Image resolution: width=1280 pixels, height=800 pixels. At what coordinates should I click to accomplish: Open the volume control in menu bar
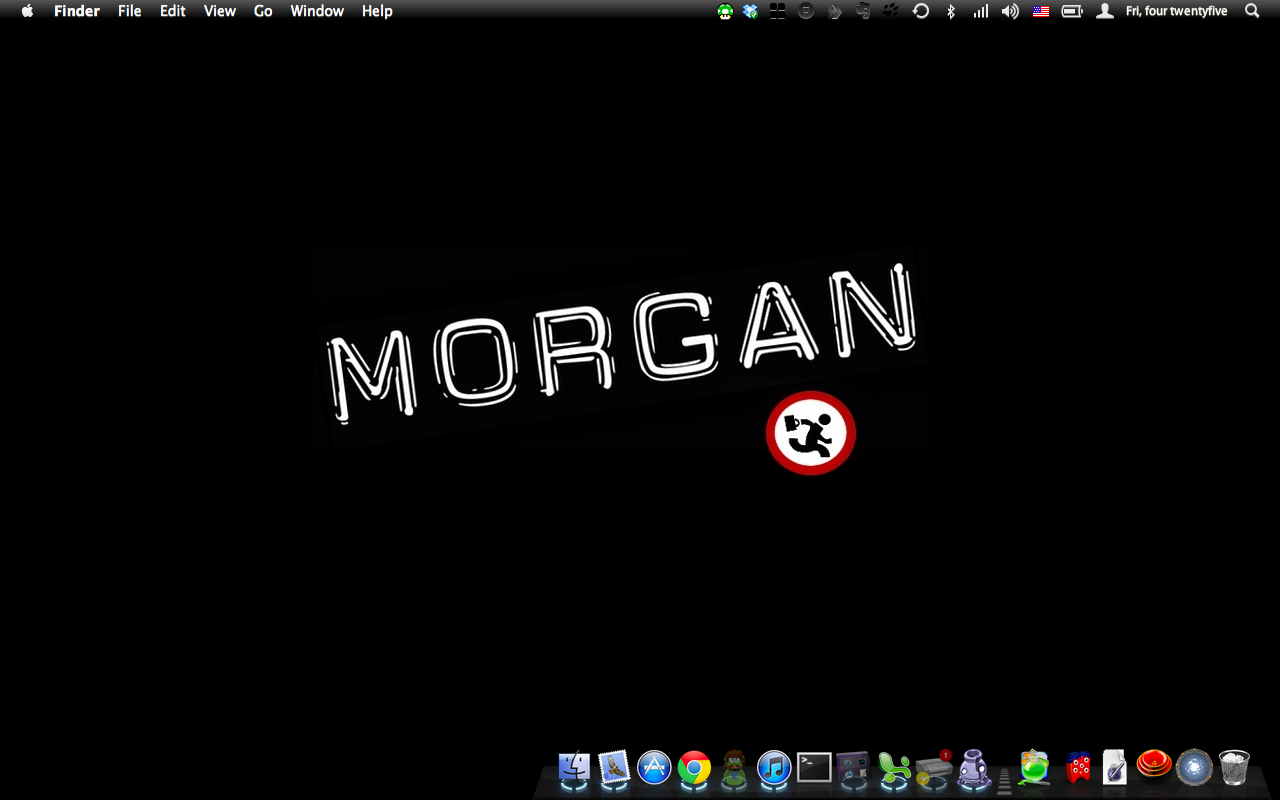coord(1011,11)
